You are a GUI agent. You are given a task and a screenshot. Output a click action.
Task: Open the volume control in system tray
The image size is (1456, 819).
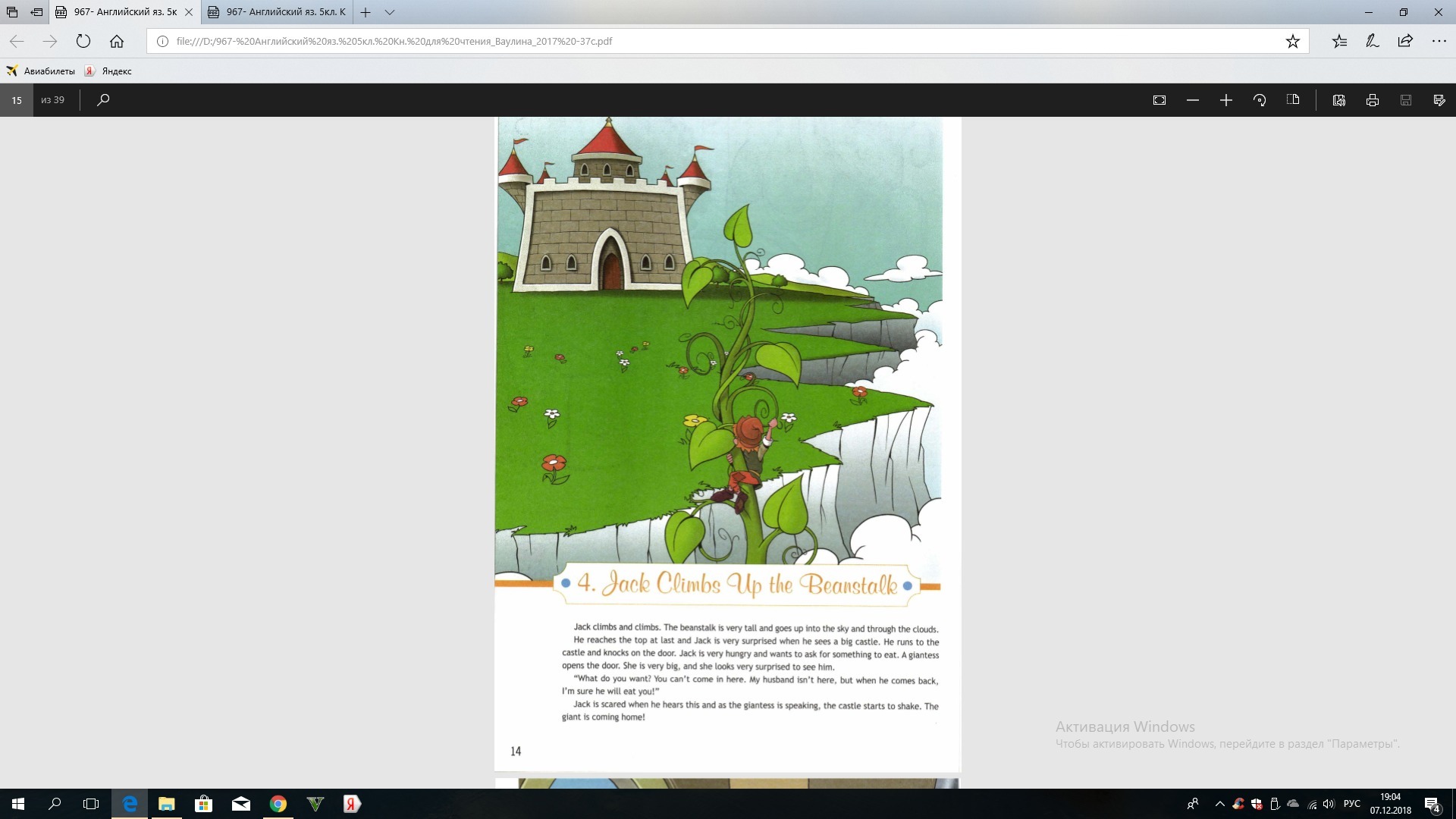tap(1329, 804)
